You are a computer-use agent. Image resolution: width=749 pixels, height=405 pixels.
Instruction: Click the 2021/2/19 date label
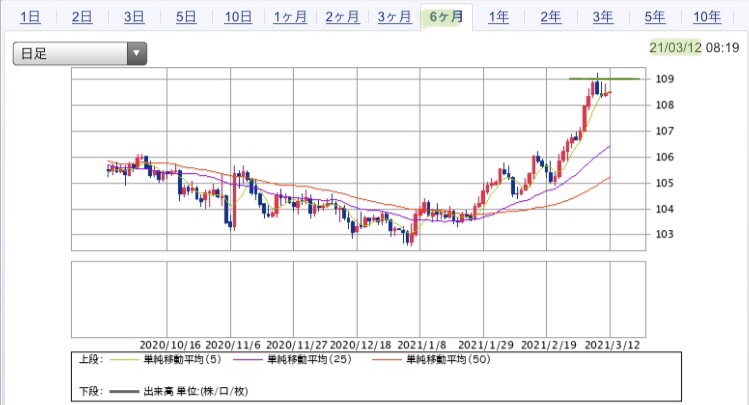(549, 345)
